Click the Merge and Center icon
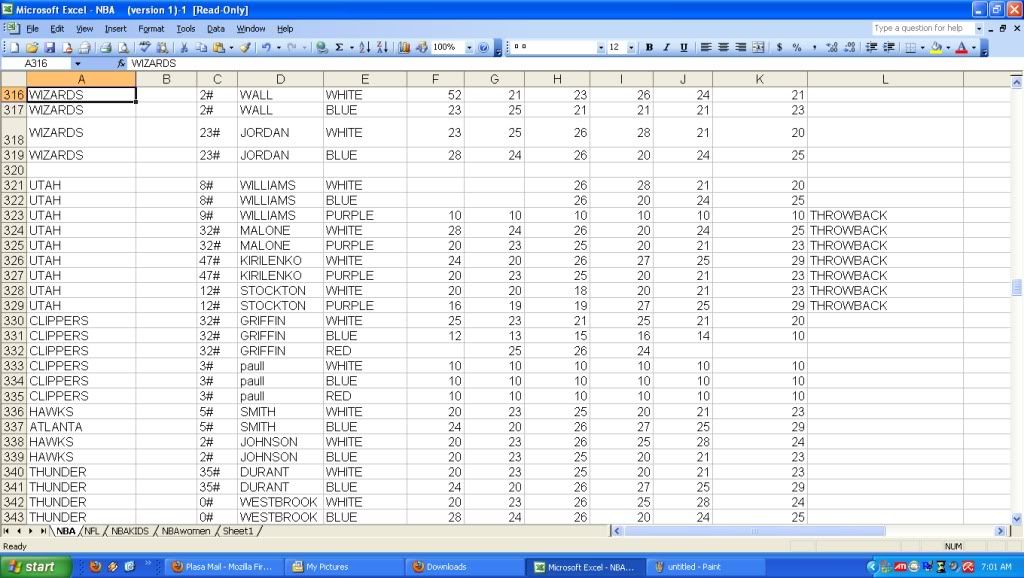Viewport: 1024px width, 578px height. click(758, 47)
